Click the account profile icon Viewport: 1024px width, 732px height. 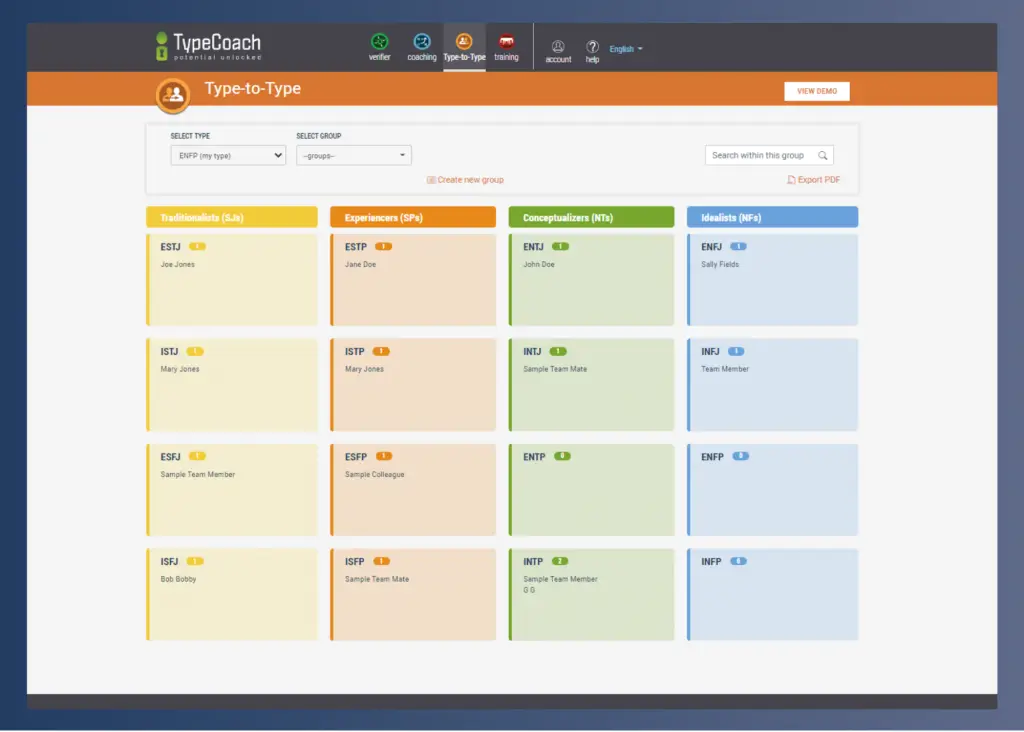[558, 46]
